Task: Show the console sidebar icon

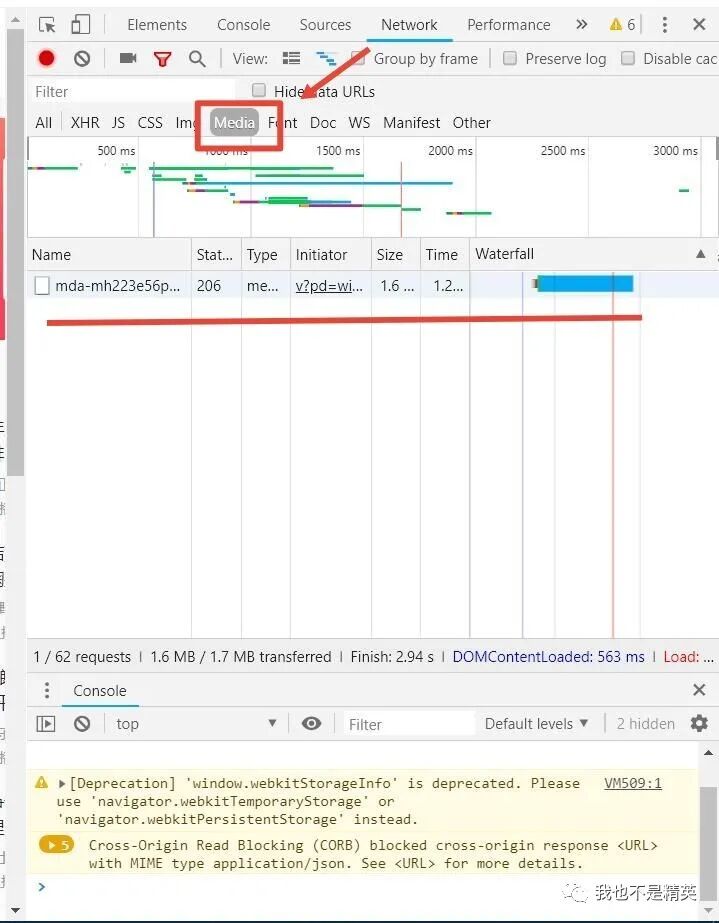Action: pyautogui.click(x=46, y=723)
